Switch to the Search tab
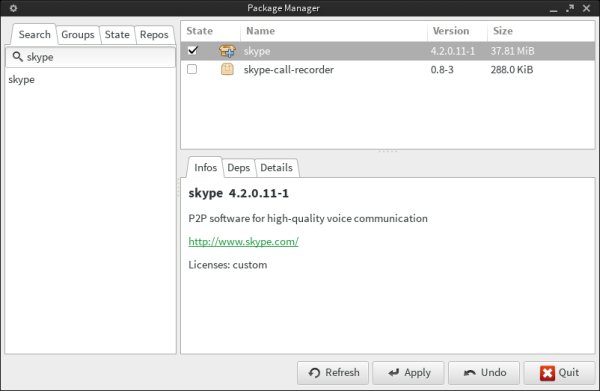Screen dimensions: 600x391 click(34, 34)
